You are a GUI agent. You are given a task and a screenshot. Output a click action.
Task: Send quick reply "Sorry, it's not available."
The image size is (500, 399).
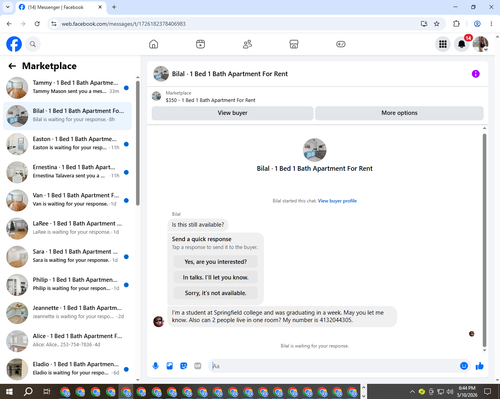(x=216, y=293)
